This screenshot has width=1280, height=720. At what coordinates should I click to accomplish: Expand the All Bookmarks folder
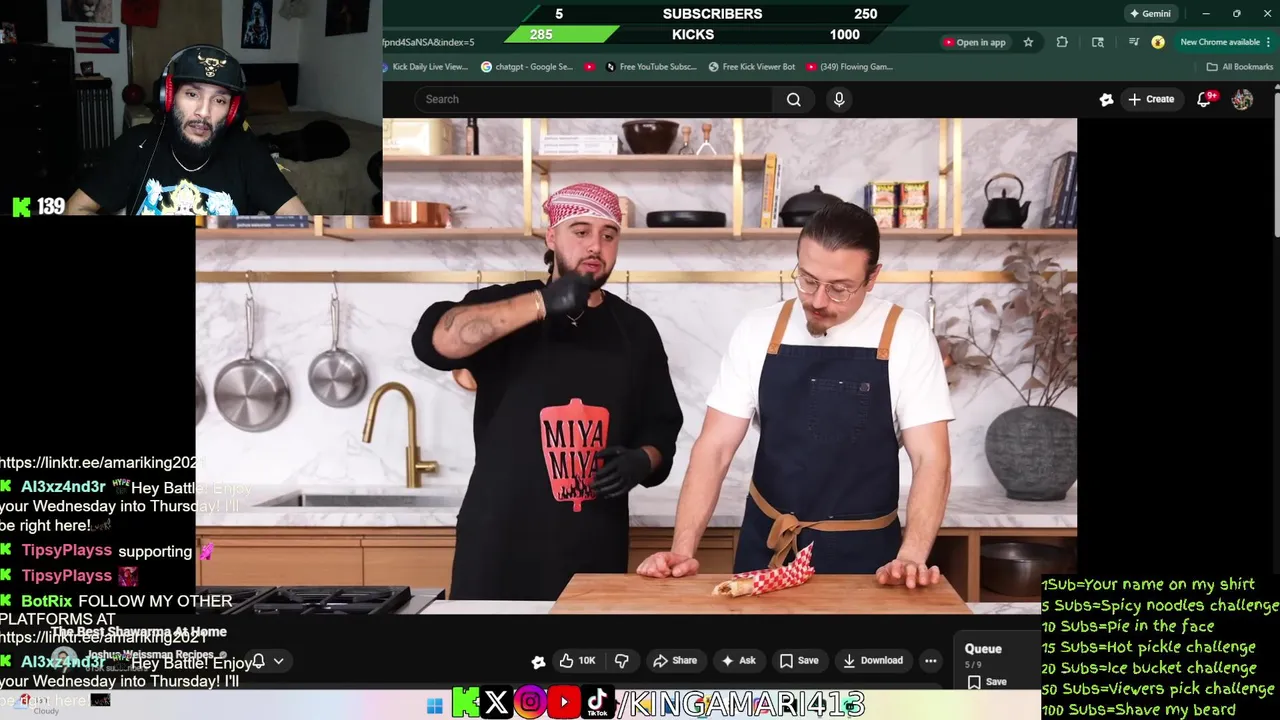point(1240,67)
